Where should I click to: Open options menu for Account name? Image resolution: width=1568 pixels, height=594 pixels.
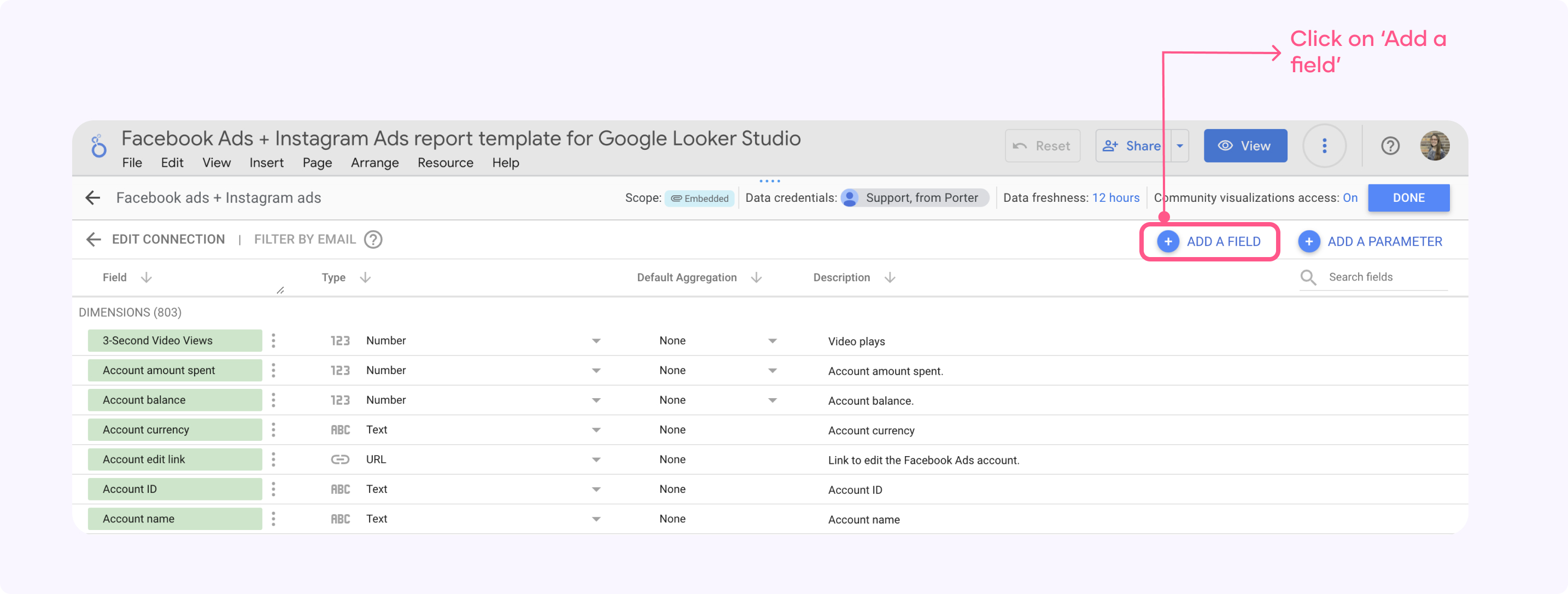click(273, 519)
